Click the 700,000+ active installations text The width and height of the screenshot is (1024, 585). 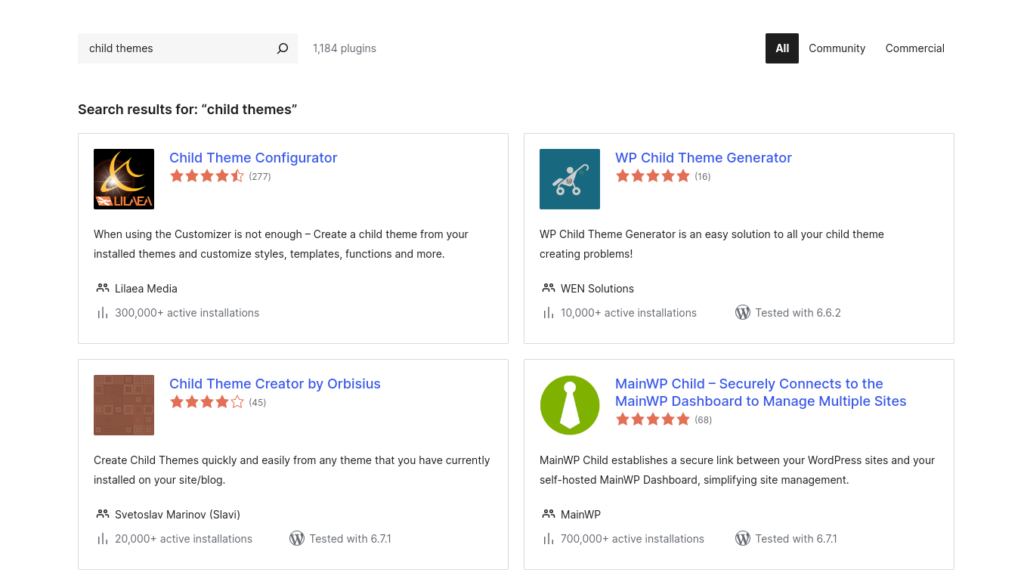[x=633, y=539]
